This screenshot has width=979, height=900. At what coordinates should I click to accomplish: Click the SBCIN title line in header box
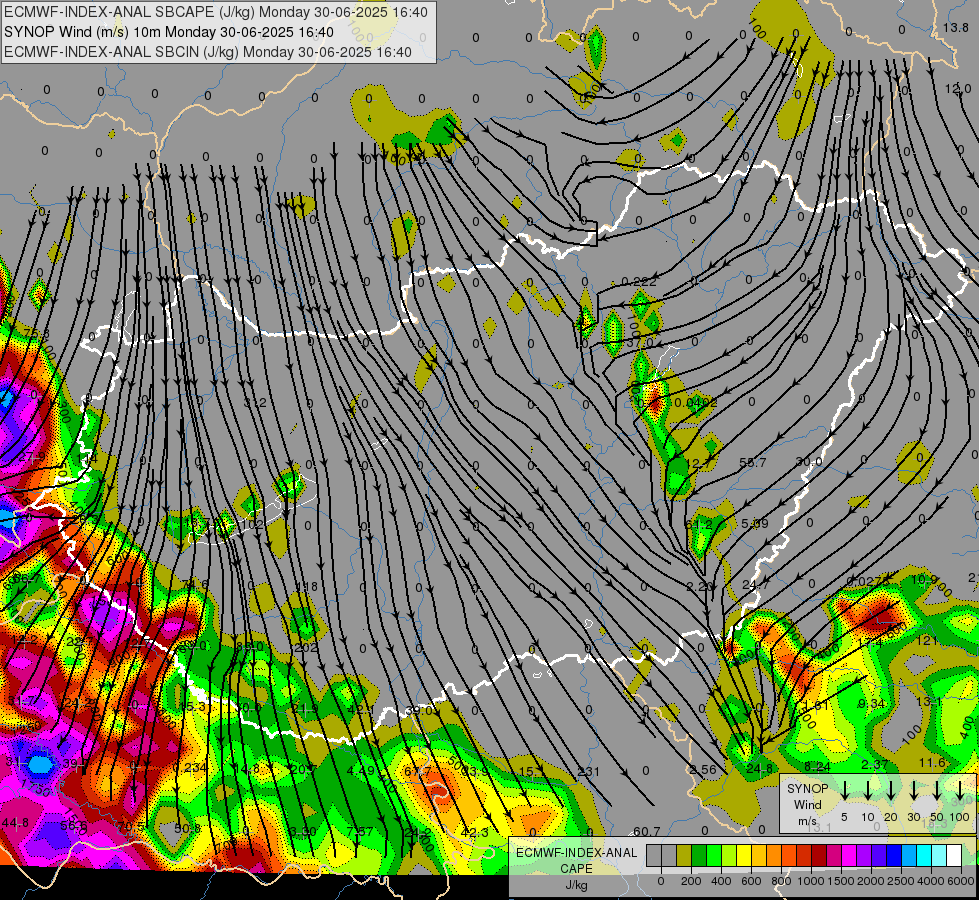pyautogui.click(x=208, y=52)
